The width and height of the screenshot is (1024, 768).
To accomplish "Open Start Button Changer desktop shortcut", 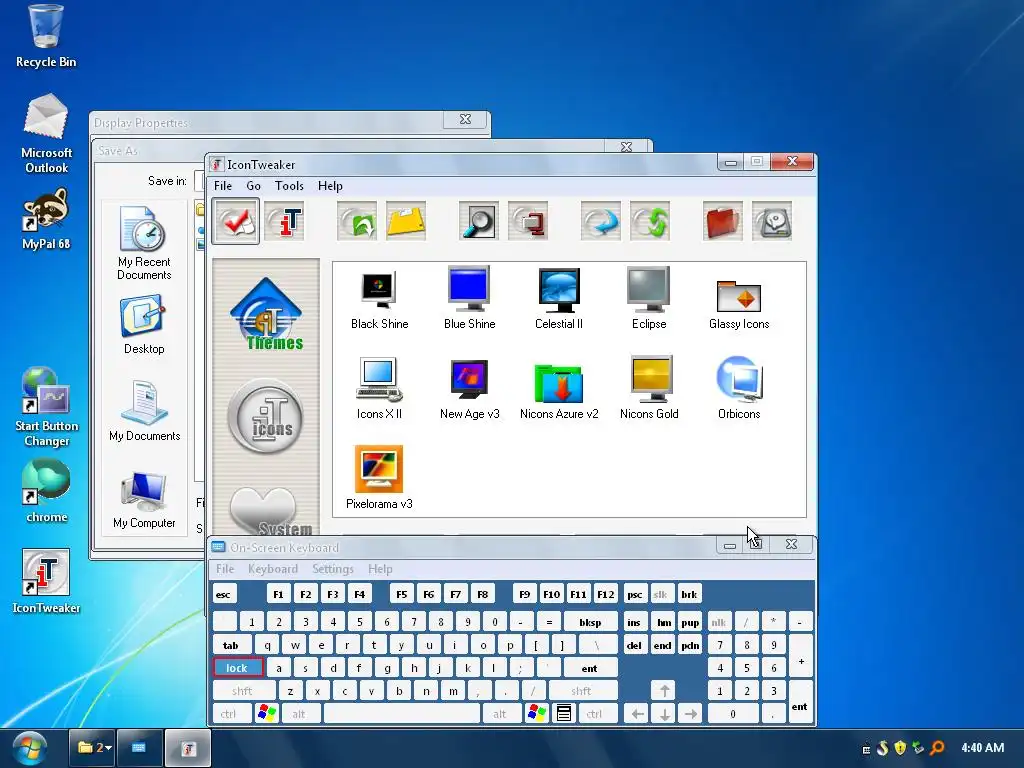I will [x=46, y=408].
